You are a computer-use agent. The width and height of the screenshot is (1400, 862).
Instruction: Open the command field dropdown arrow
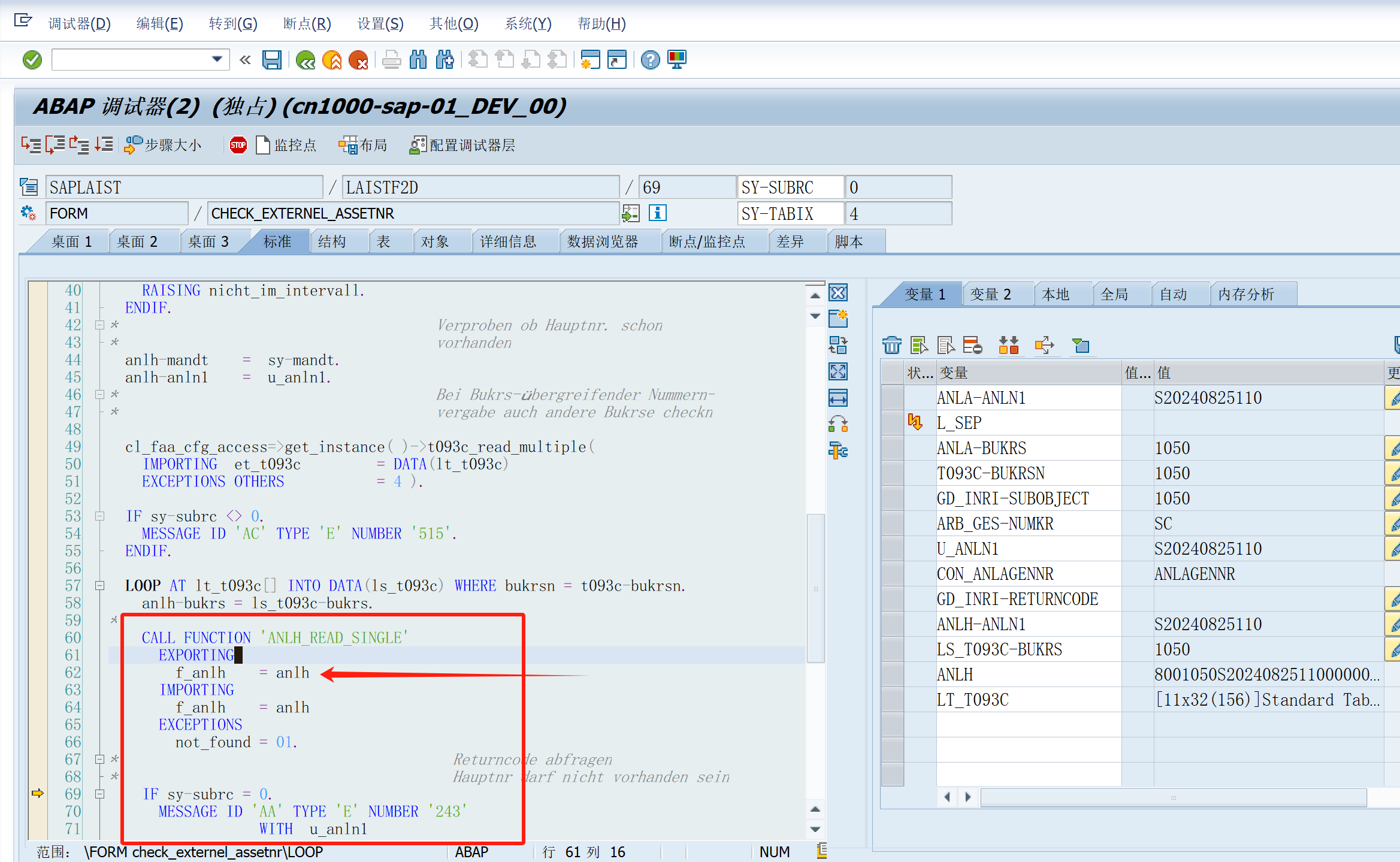[x=217, y=59]
